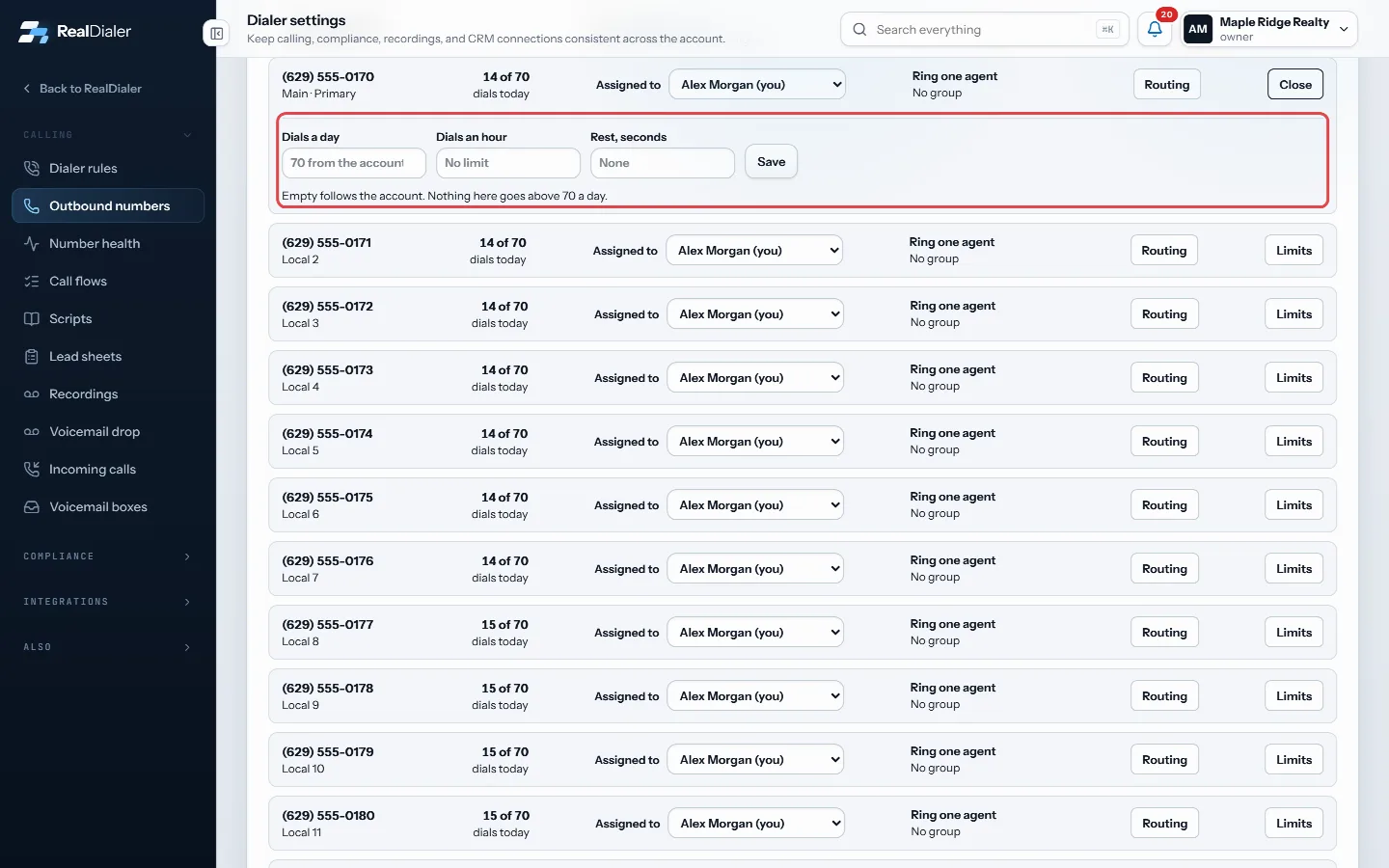Click the AM avatar badge

pyautogui.click(x=1198, y=29)
